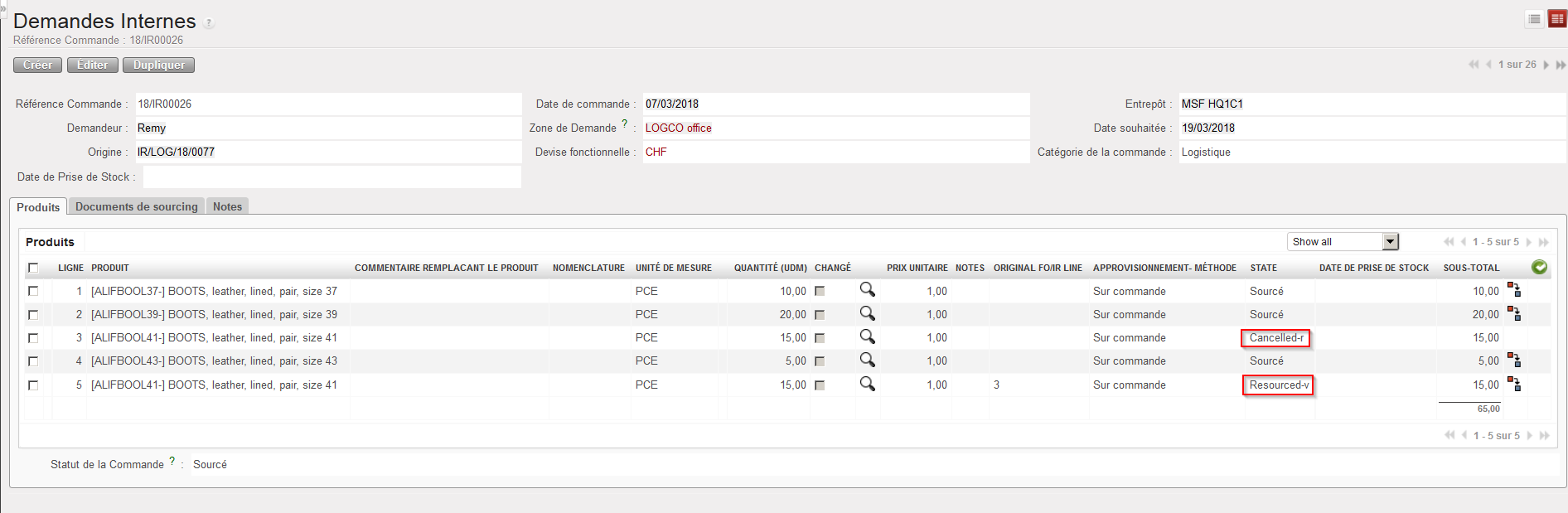Click the re-source icon on line 2 row
This screenshot has width=1568, height=513.
[x=1514, y=314]
